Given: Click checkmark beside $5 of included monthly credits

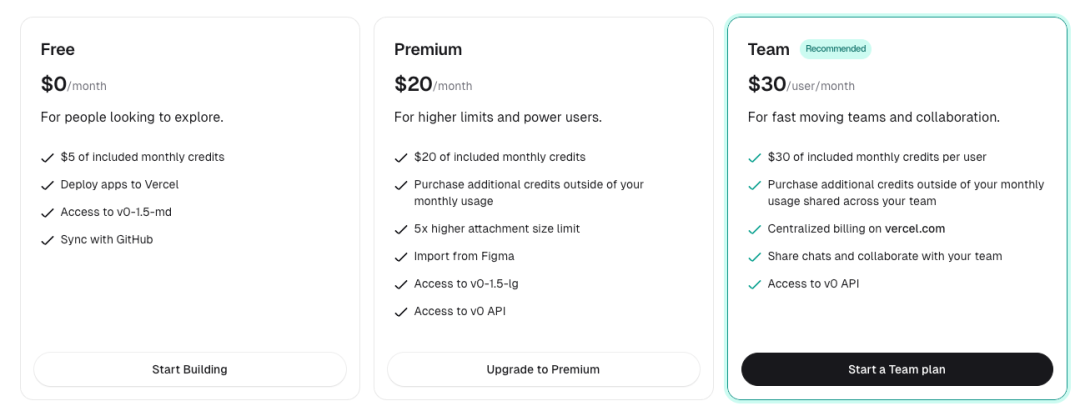Looking at the screenshot, I should (x=47, y=158).
